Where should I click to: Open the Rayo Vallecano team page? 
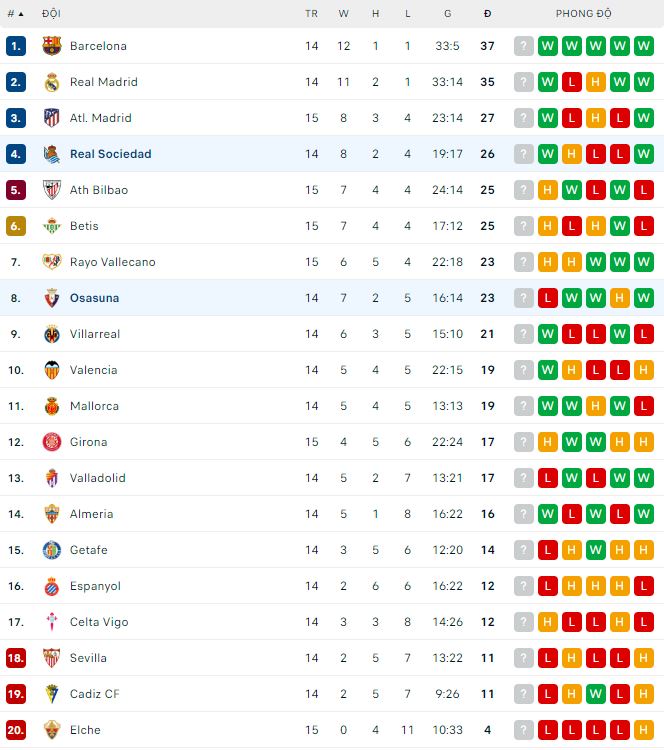pyautogui.click(x=112, y=262)
